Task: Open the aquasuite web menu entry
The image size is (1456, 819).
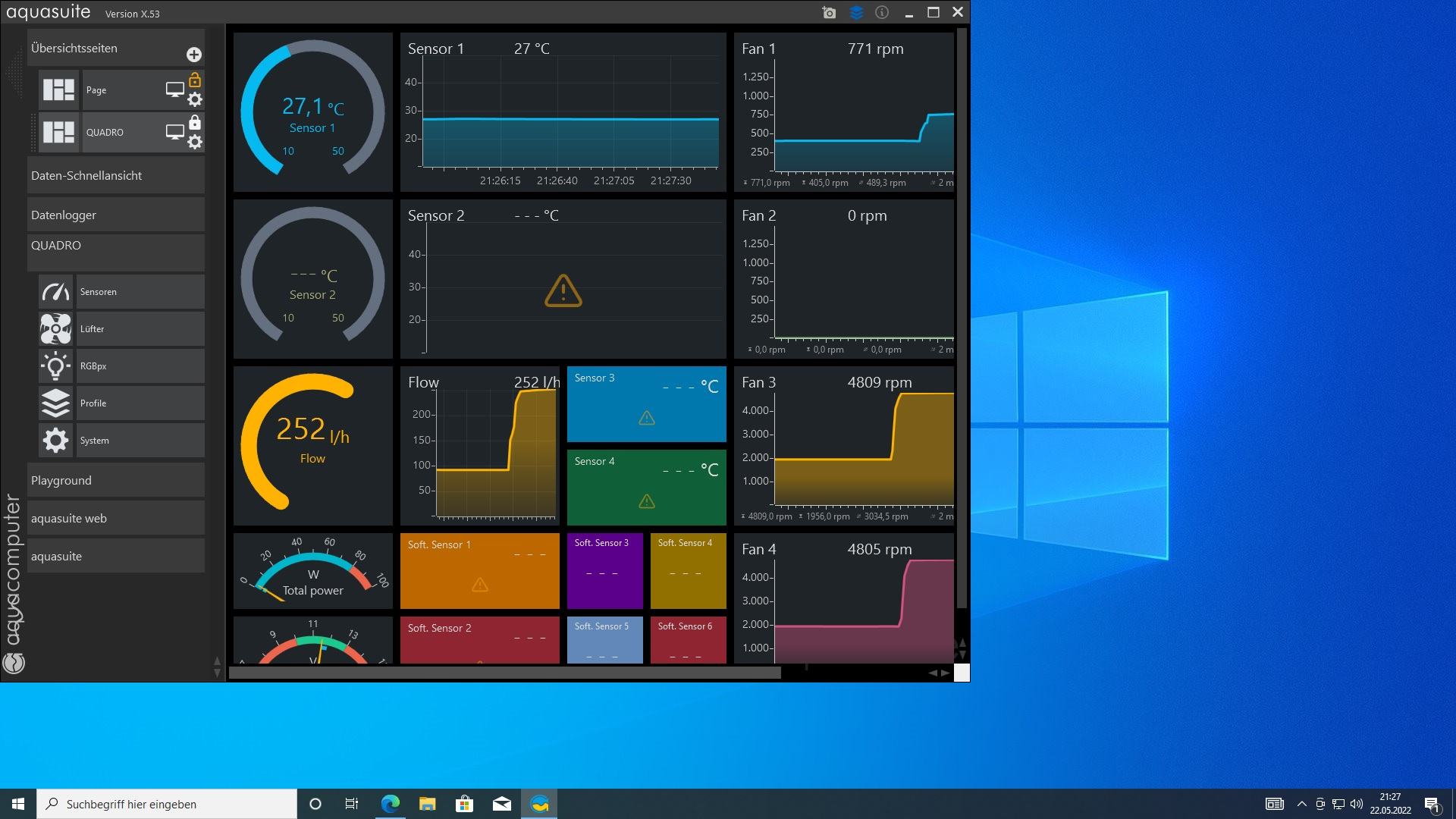Action: (115, 519)
